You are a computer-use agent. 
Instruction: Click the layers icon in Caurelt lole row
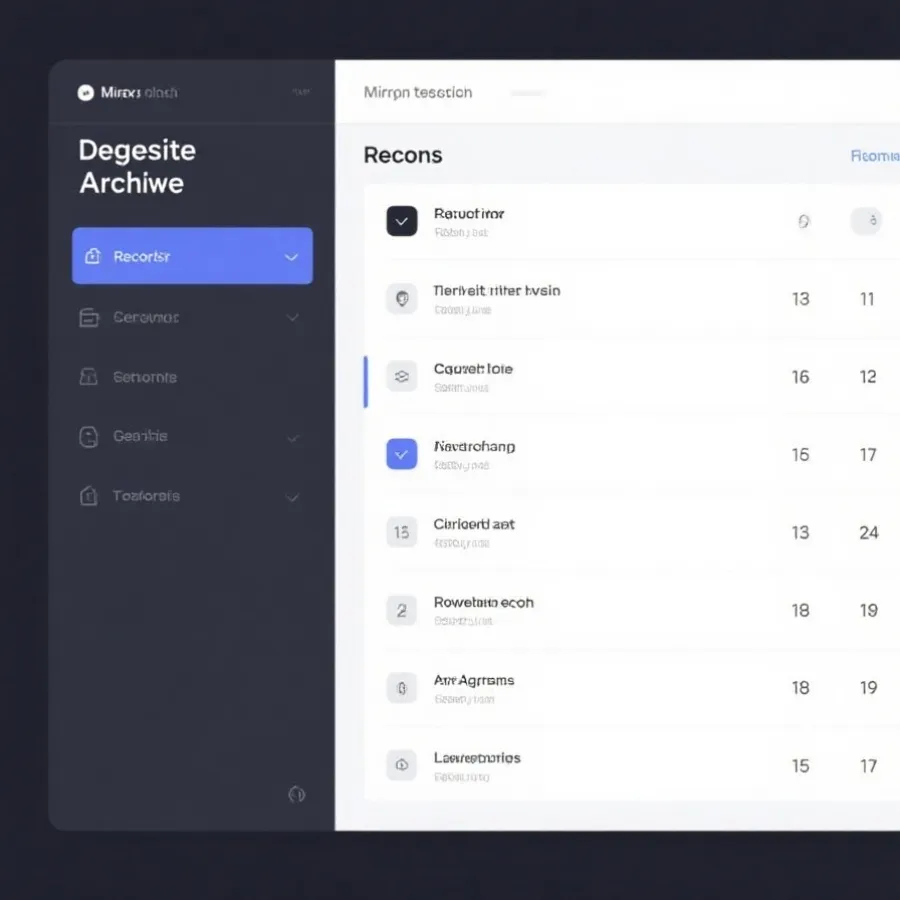pyautogui.click(x=401, y=377)
